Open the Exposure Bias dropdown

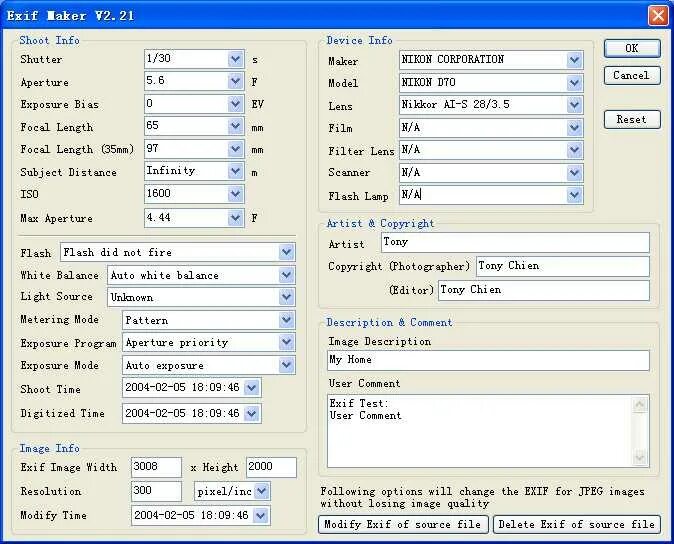(235, 104)
